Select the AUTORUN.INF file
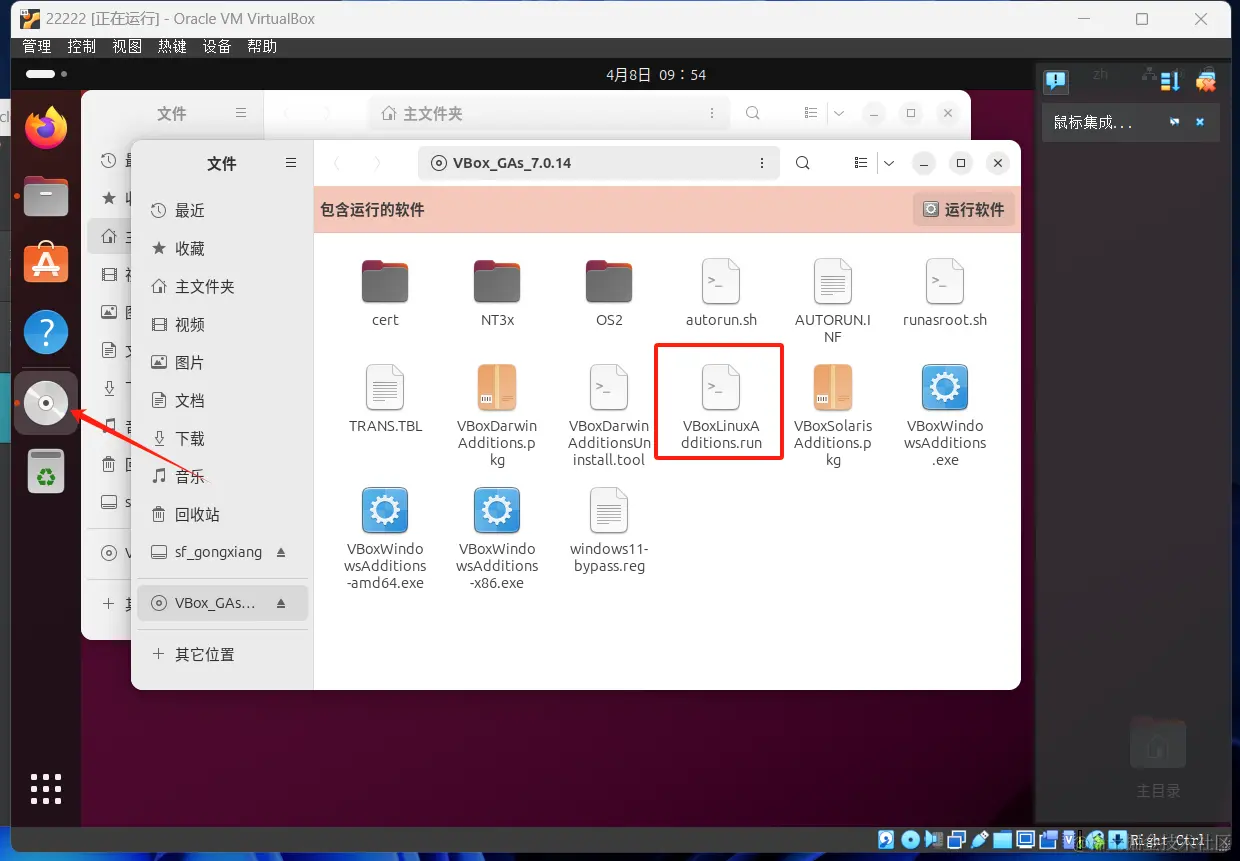Viewport: 1240px width, 861px height. coord(833,301)
